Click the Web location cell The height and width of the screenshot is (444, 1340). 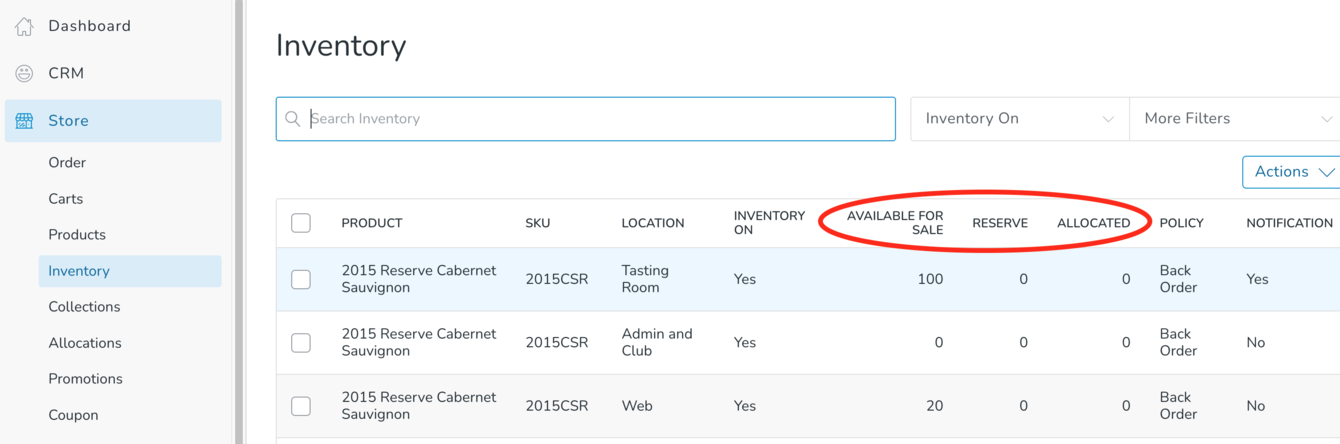[x=637, y=406]
